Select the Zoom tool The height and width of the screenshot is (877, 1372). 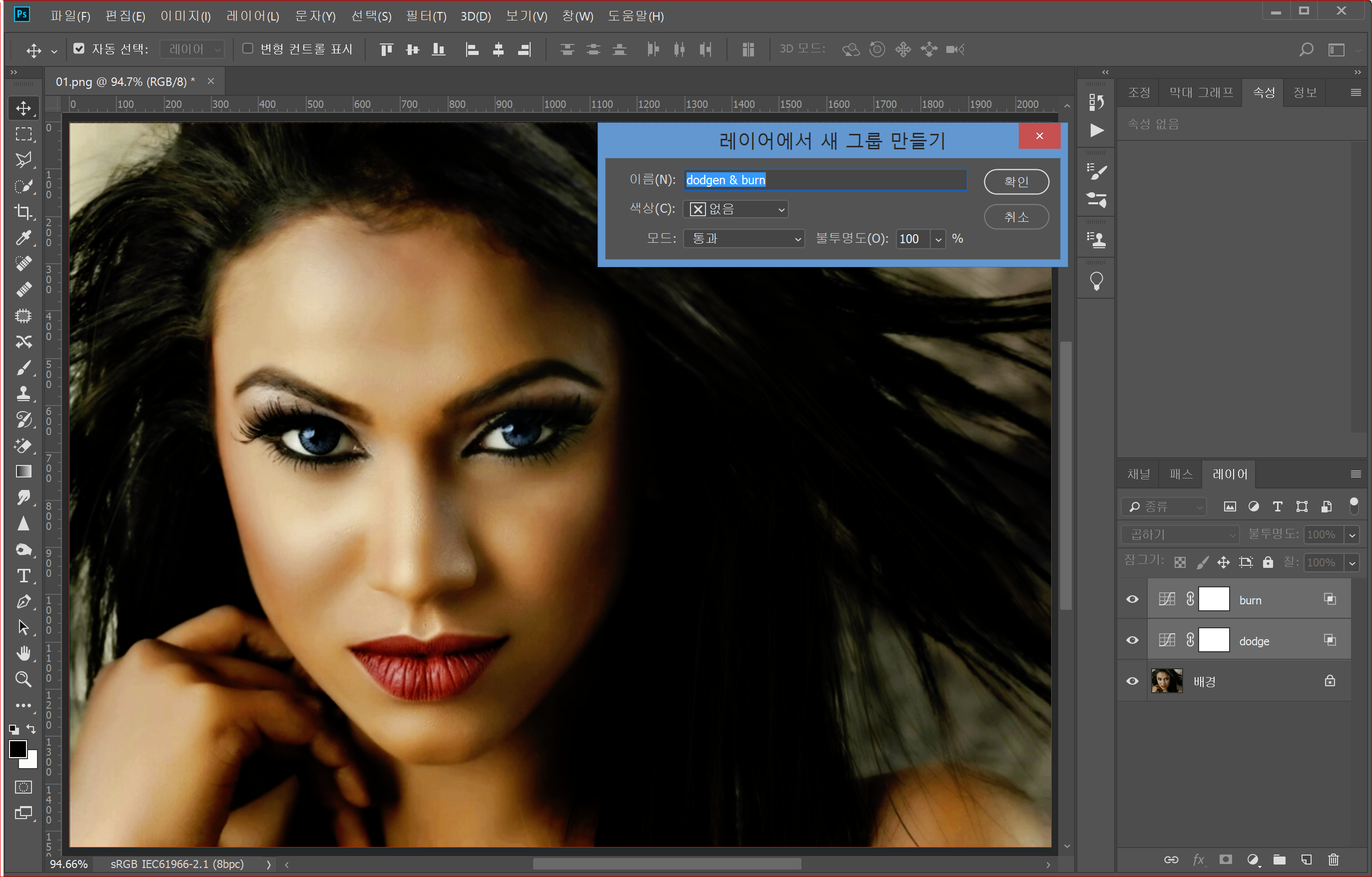23,679
